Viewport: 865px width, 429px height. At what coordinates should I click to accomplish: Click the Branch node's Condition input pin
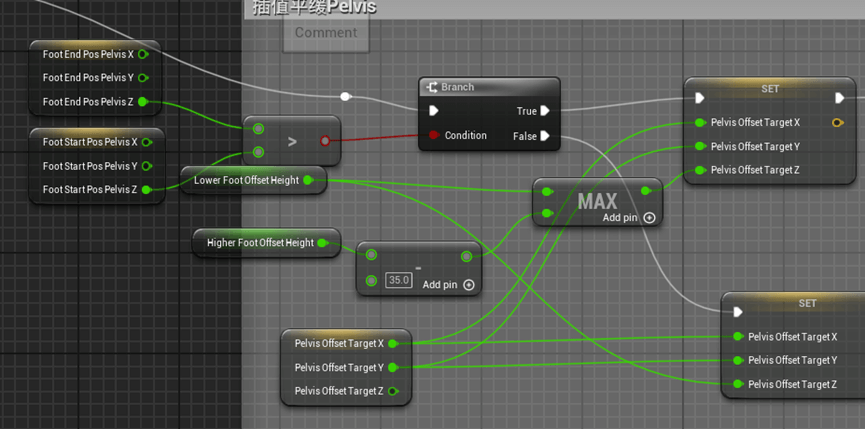[x=432, y=136]
